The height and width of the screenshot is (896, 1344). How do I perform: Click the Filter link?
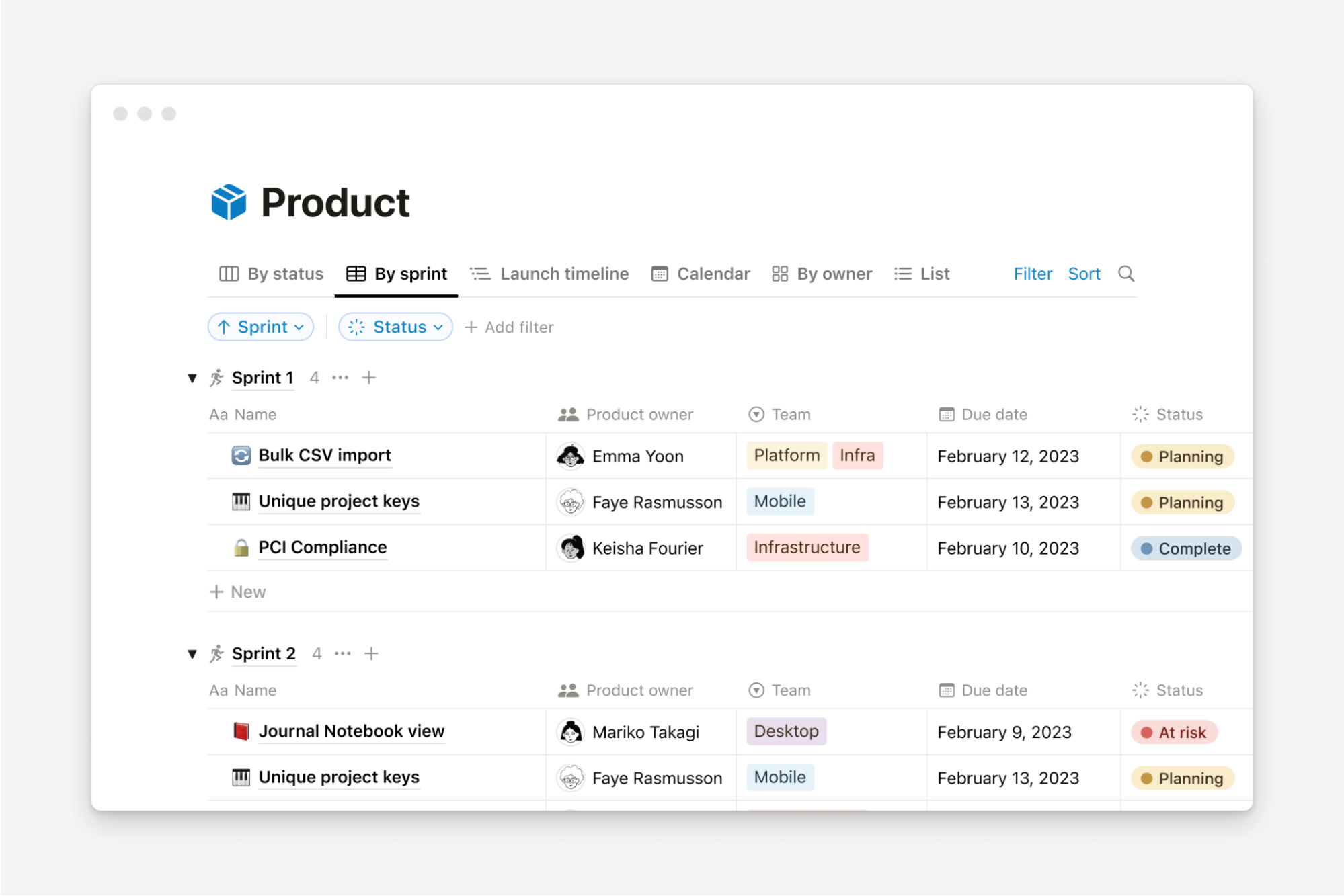tap(1032, 274)
